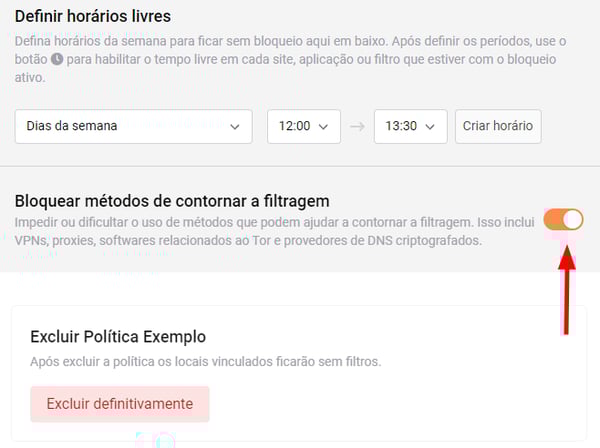
Task: Click the chevron next to 12:00
Action: (x=323, y=127)
